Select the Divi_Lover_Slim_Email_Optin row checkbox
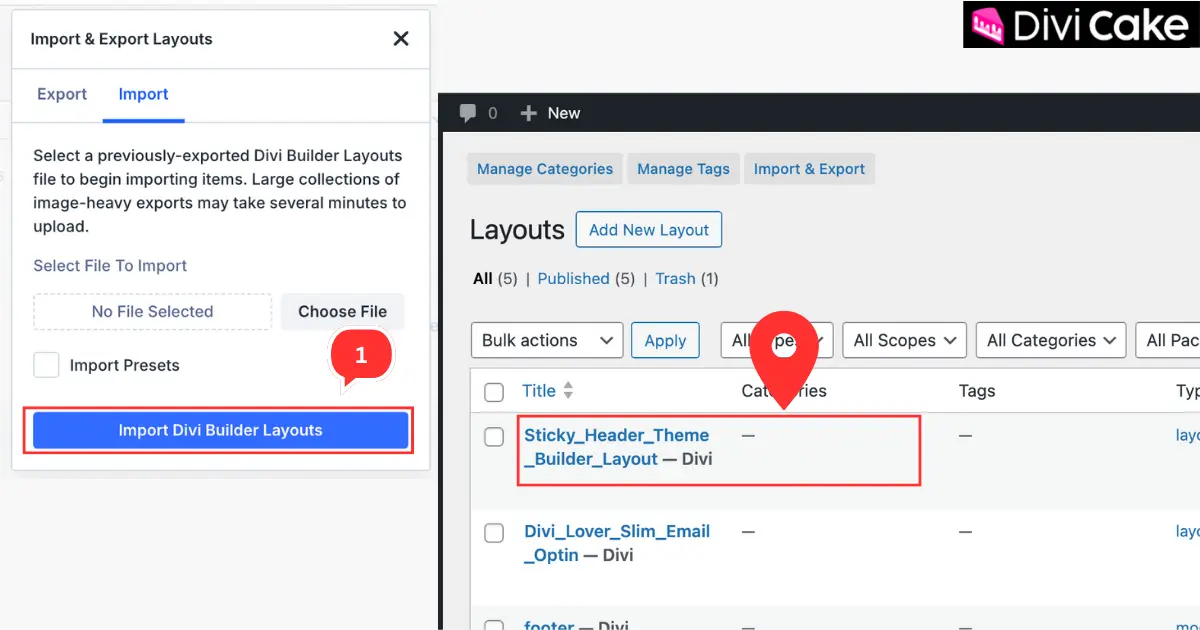 (x=494, y=533)
